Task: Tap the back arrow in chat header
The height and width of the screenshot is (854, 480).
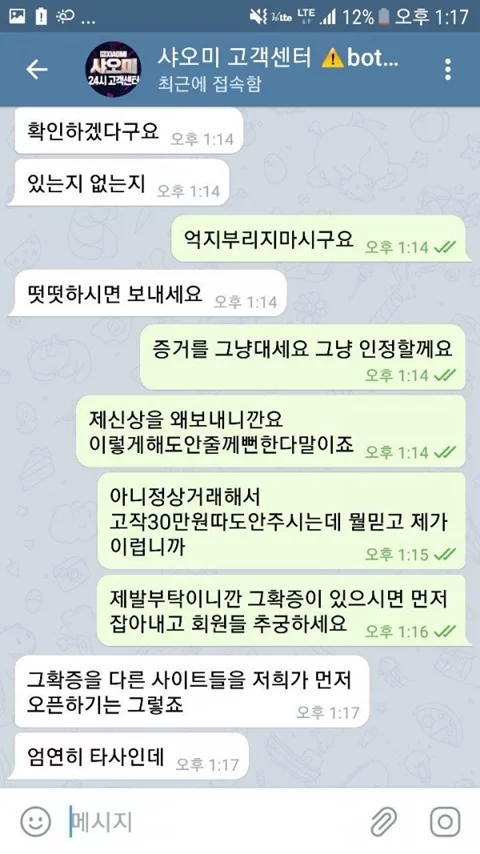Action: (x=37, y=70)
